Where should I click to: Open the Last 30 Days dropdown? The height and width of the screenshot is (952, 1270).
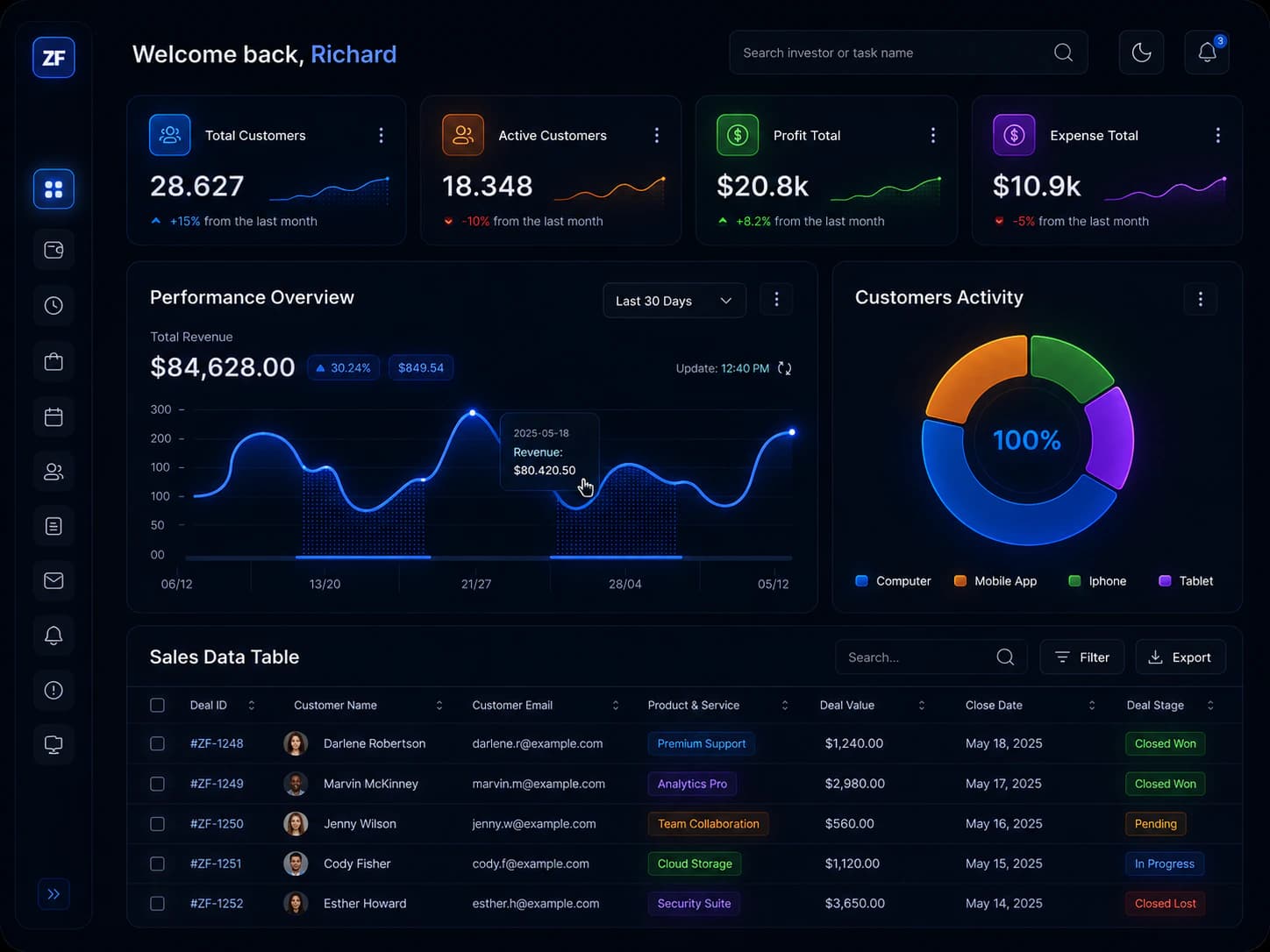tap(674, 301)
